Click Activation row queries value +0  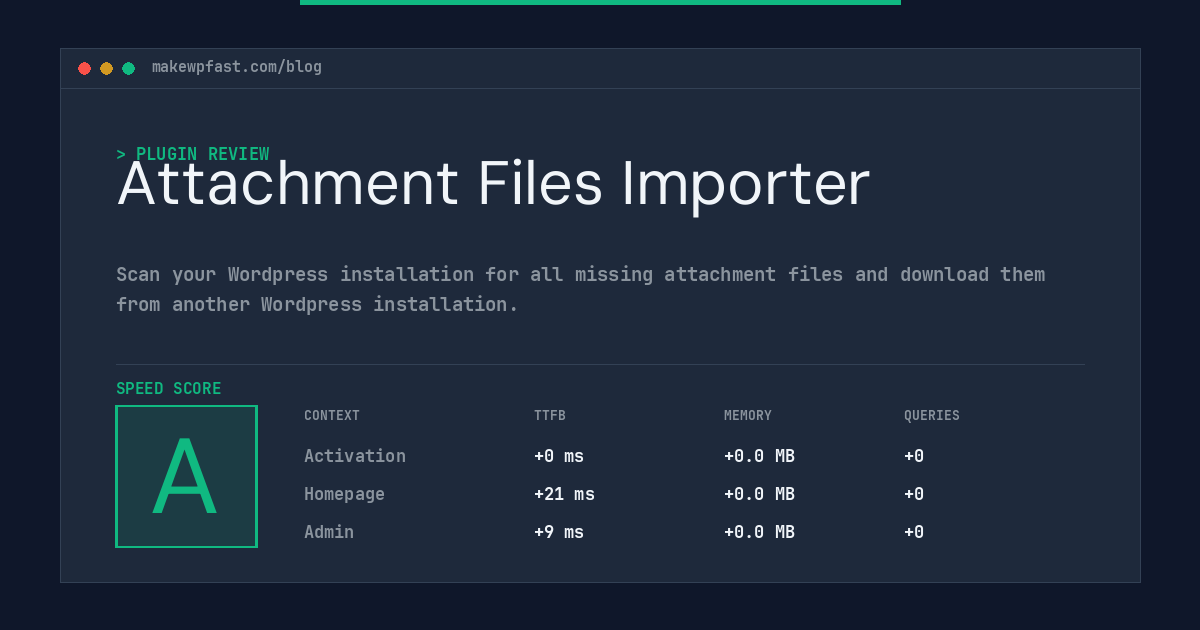pyautogui.click(x=914, y=456)
